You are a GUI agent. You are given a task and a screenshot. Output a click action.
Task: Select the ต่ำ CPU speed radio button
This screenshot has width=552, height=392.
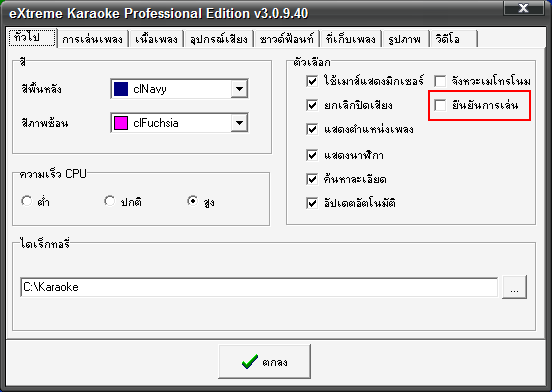[26, 201]
